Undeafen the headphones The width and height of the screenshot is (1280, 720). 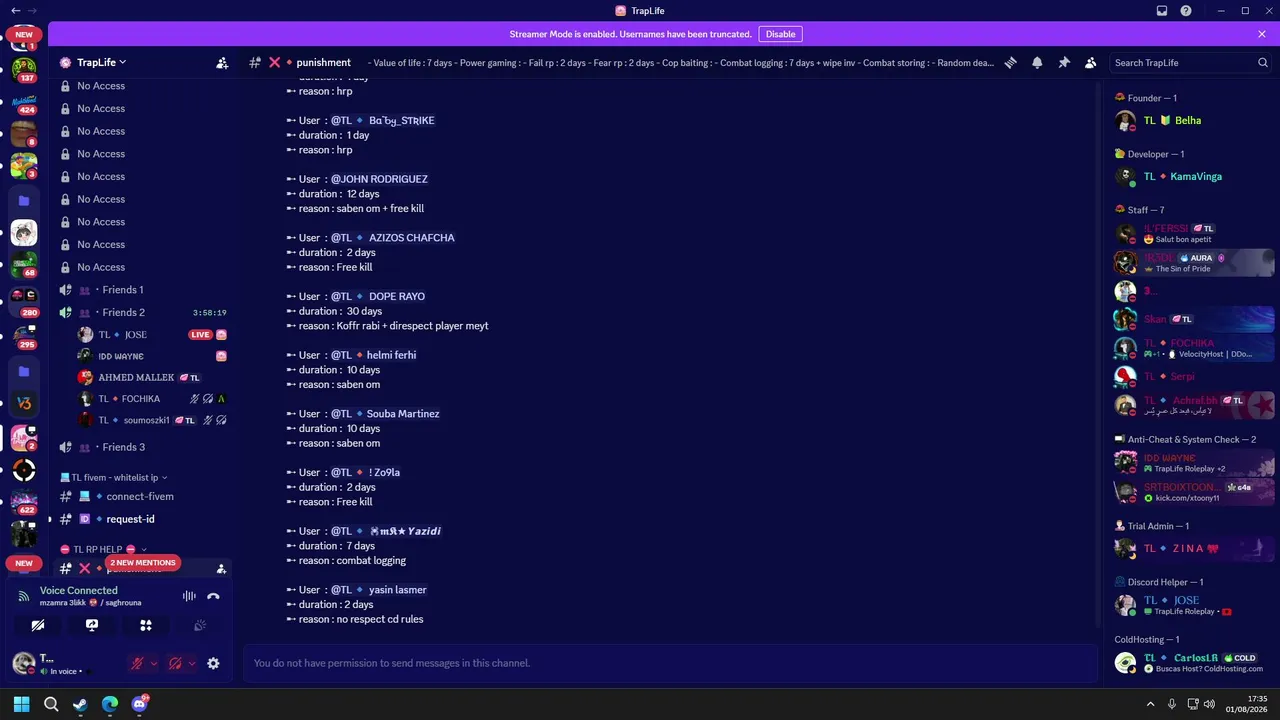tap(175, 663)
